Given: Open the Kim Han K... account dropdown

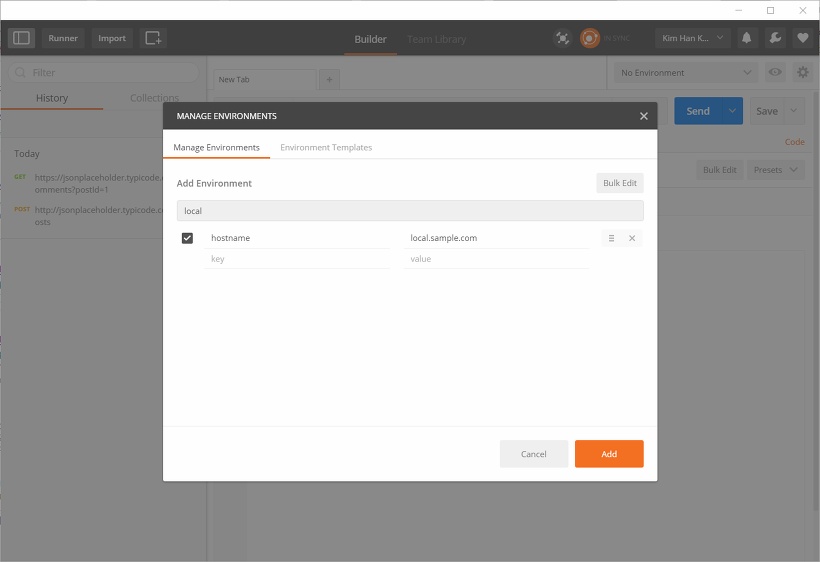Looking at the screenshot, I should (x=692, y=38).
